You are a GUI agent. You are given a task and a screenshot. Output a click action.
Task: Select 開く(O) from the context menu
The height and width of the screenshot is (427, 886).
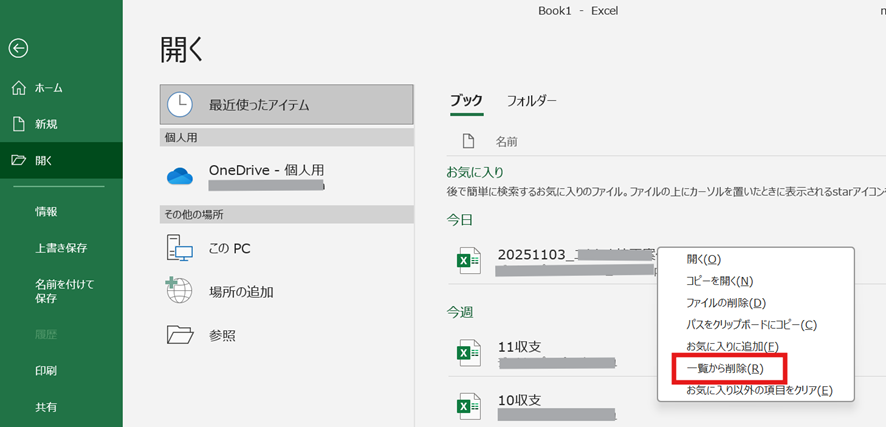tap(703, 259)
